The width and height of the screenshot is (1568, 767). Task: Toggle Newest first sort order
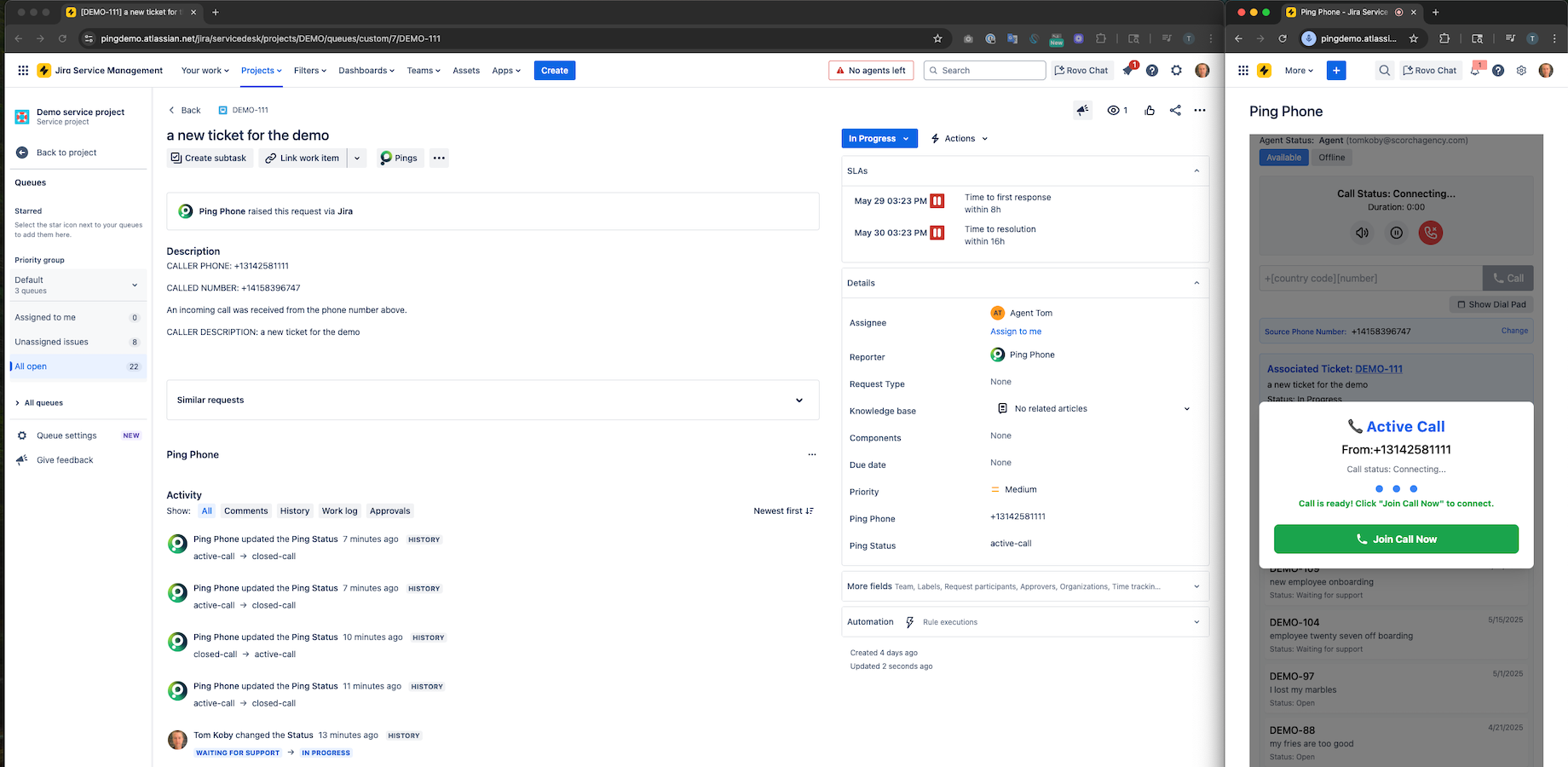click(784, 511)
